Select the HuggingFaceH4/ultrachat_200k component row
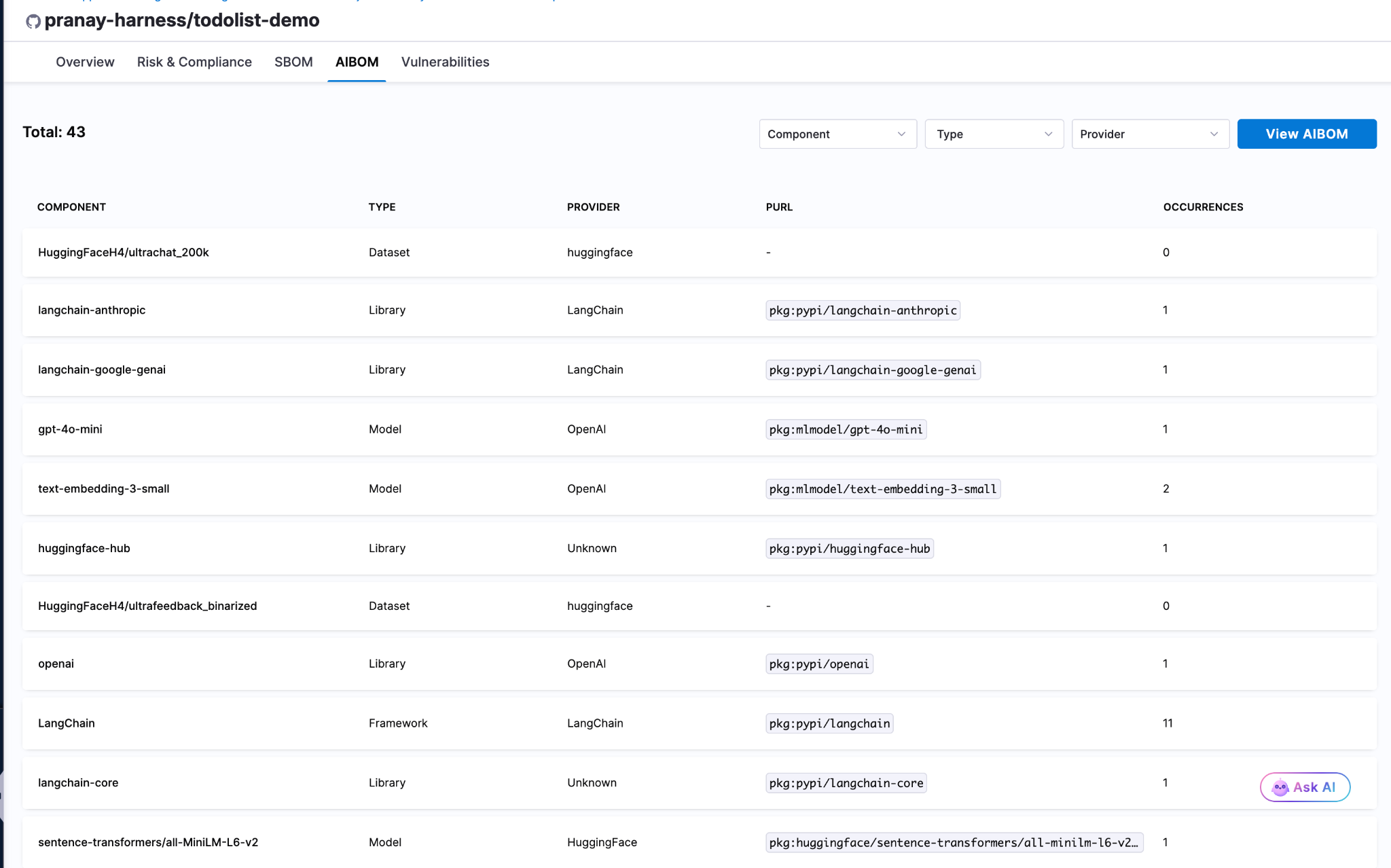Screen dimensions: 1391x868 pyautogui.click(x=699, y=253)
